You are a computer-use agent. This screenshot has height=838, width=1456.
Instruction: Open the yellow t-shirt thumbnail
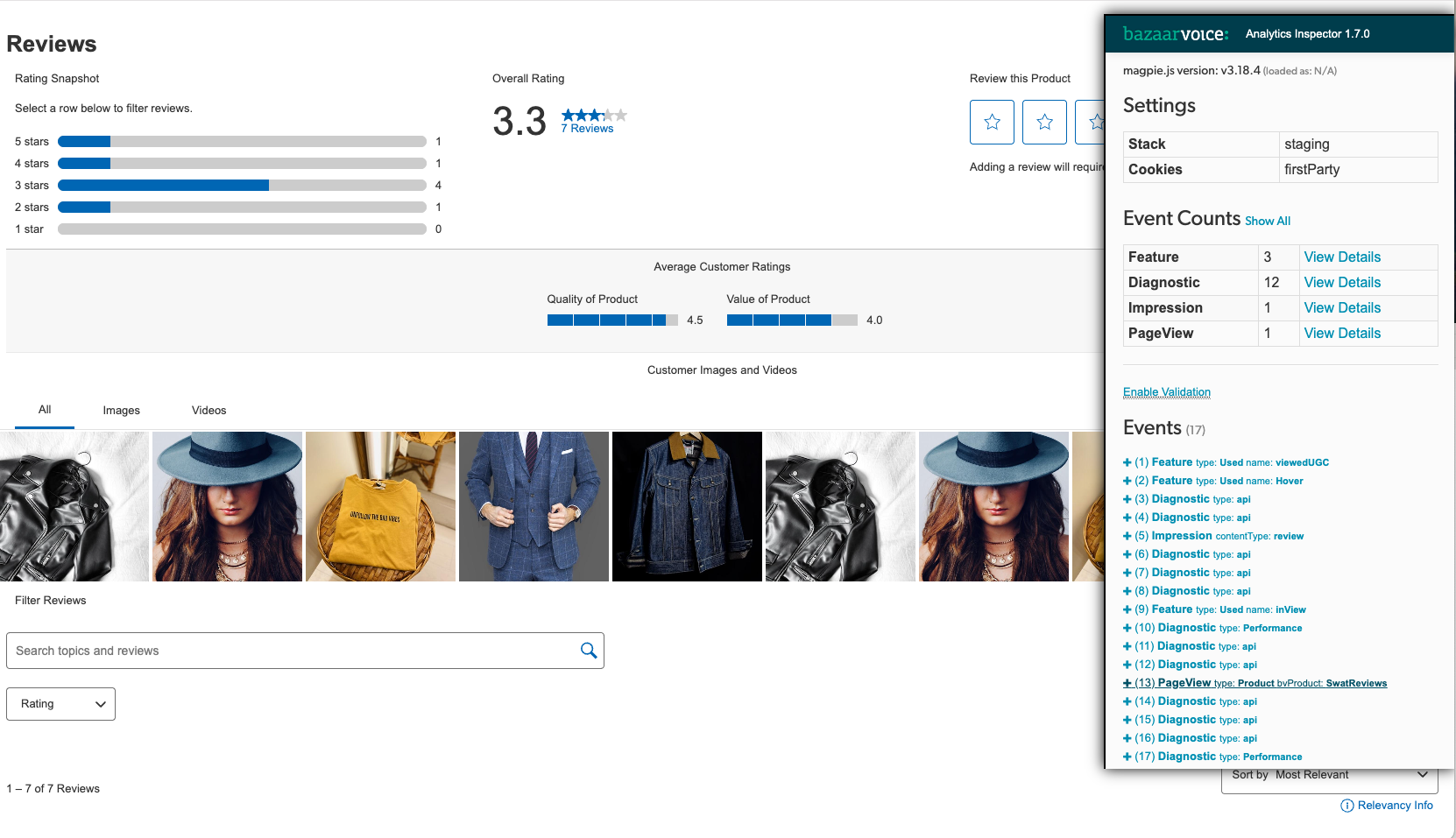380,507
